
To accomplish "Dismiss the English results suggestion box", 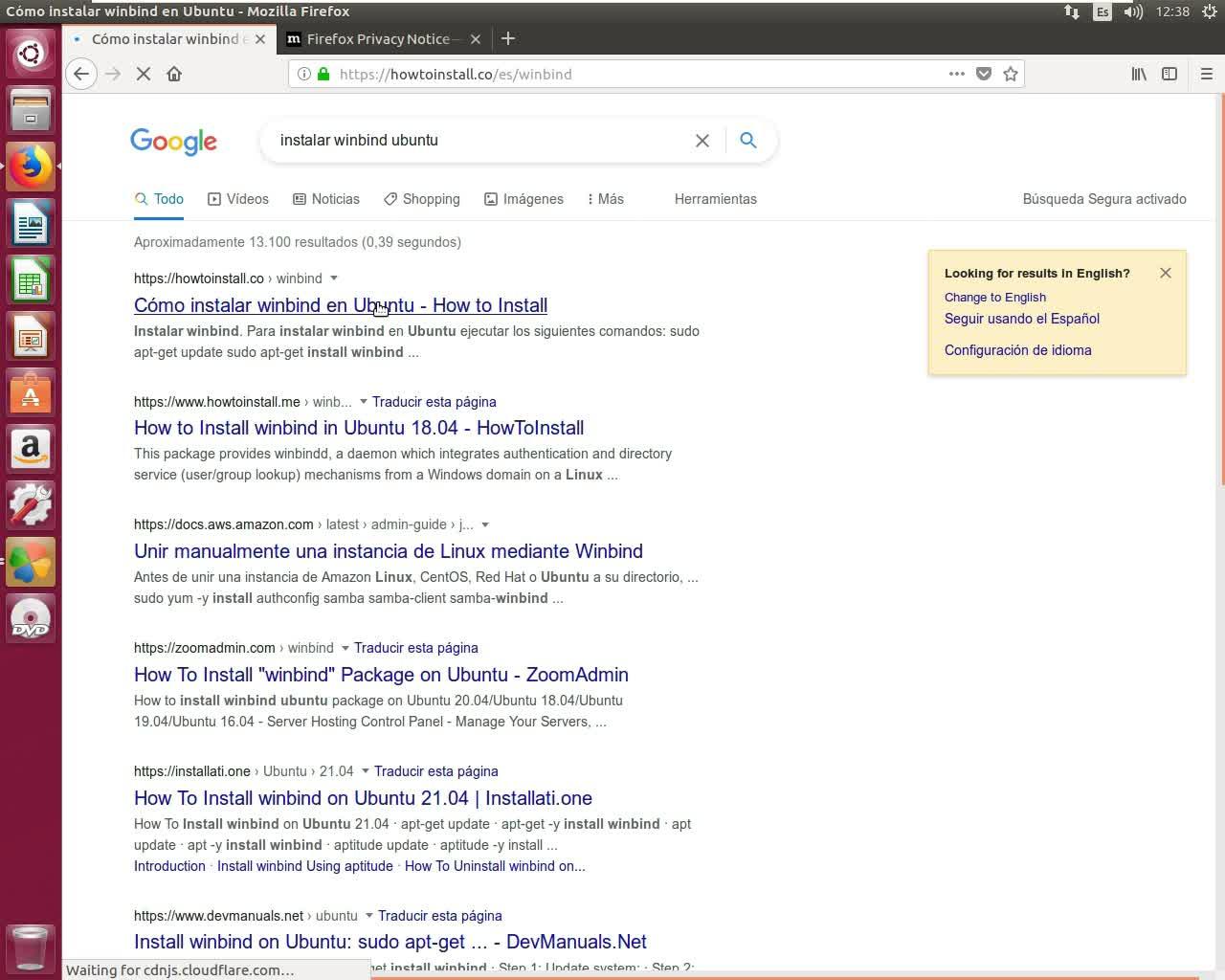I will (x=1166, y=273).
